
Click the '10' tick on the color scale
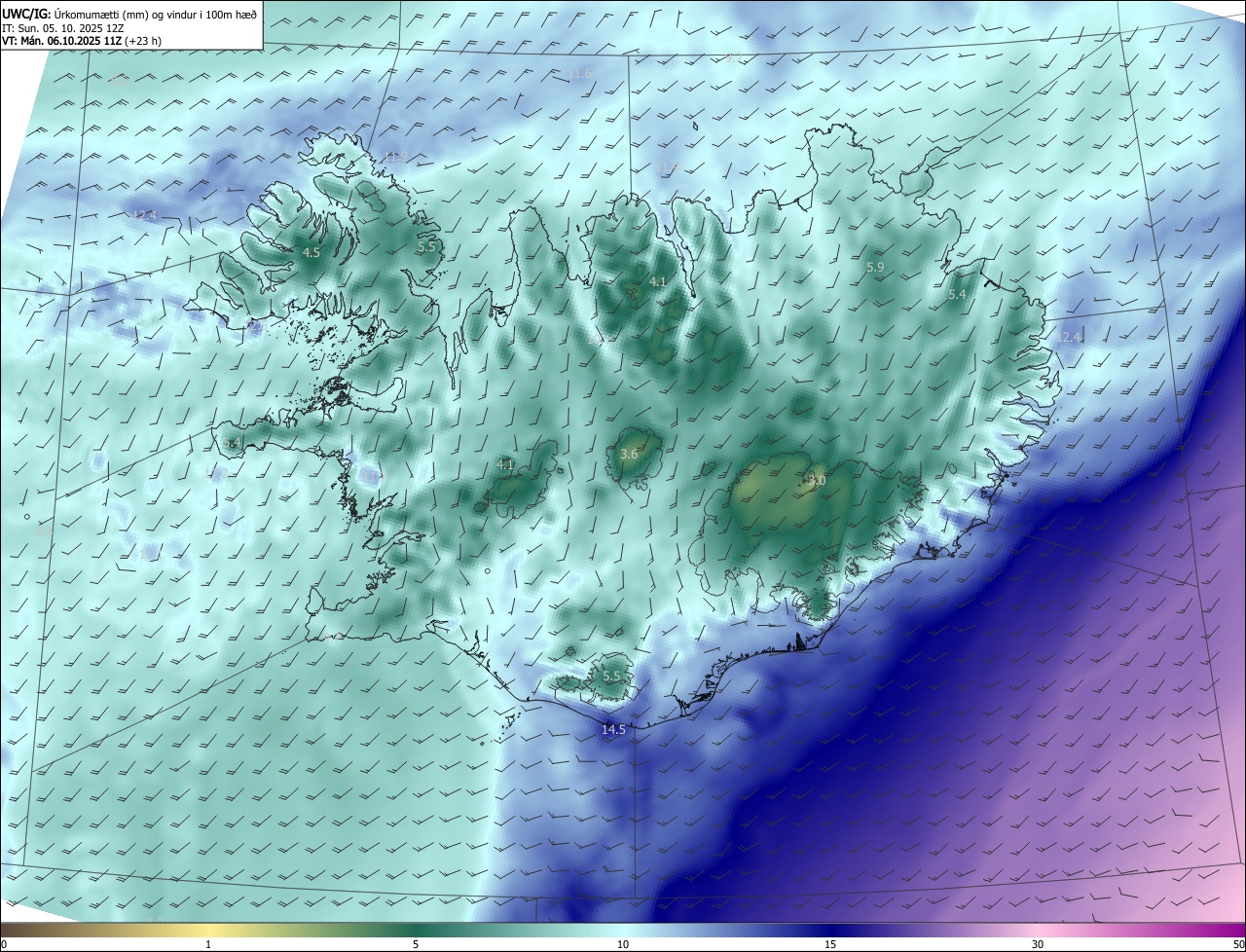pyautogui.click(x=623, y=944)
